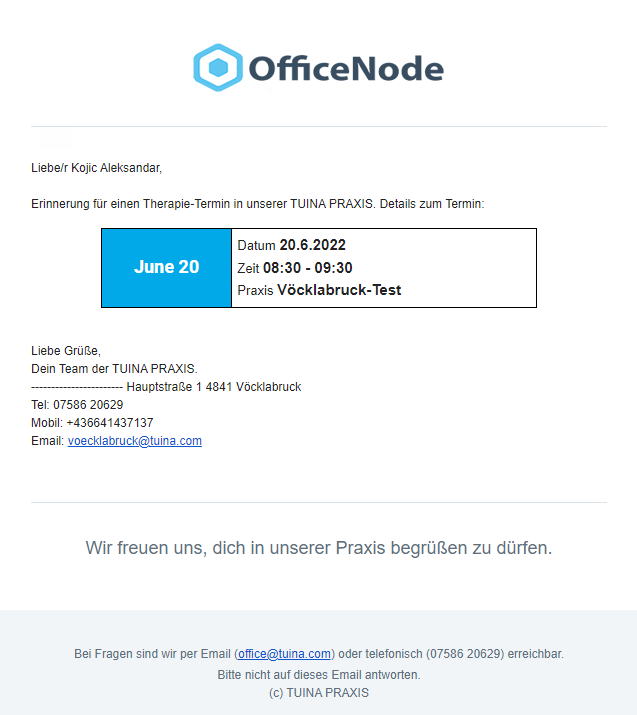637x715 pixels.
Task: Click the Tel: 07586 20629 line
Action: pos(77,405)
